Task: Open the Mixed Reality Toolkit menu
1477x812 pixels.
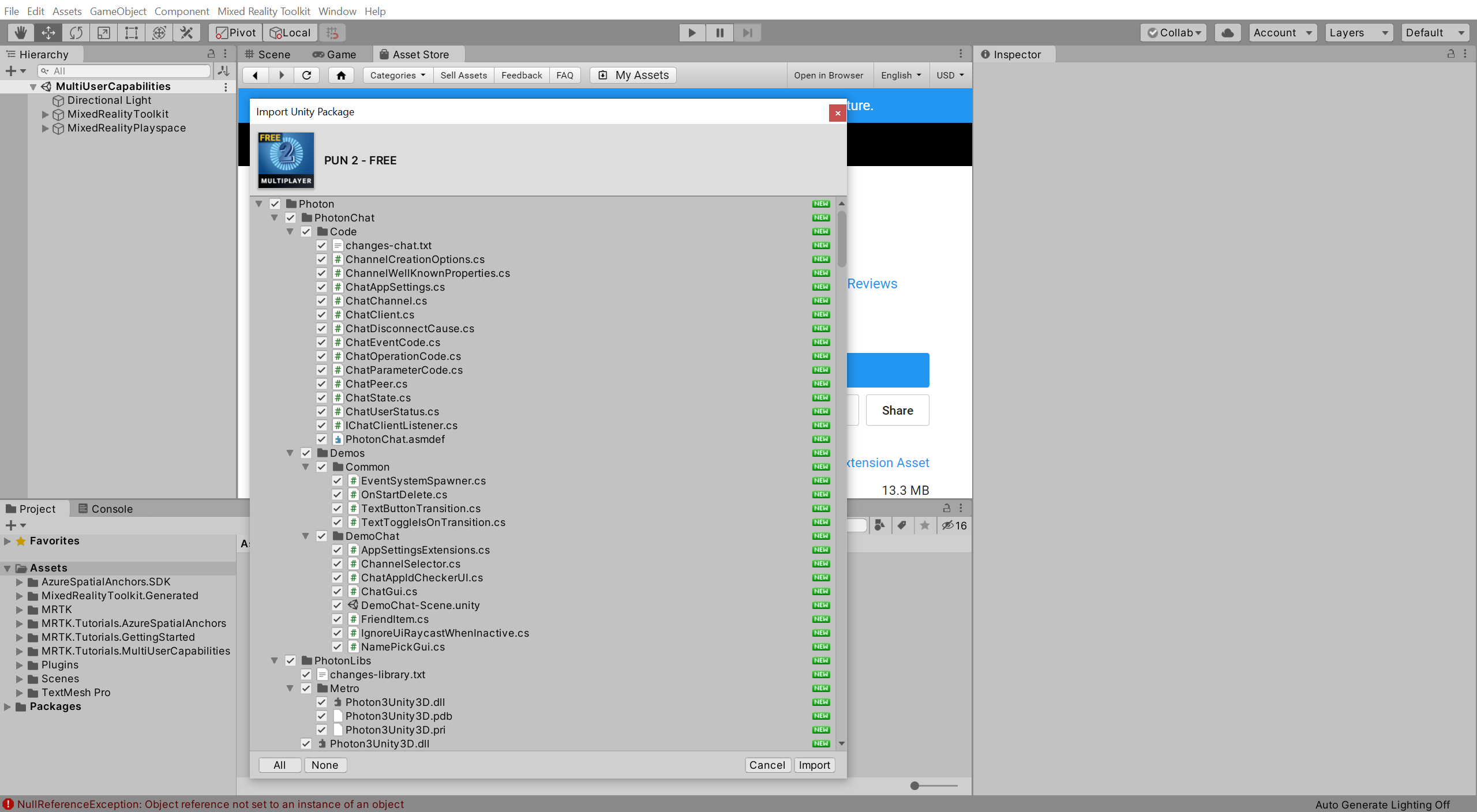Action: (264, 11)
